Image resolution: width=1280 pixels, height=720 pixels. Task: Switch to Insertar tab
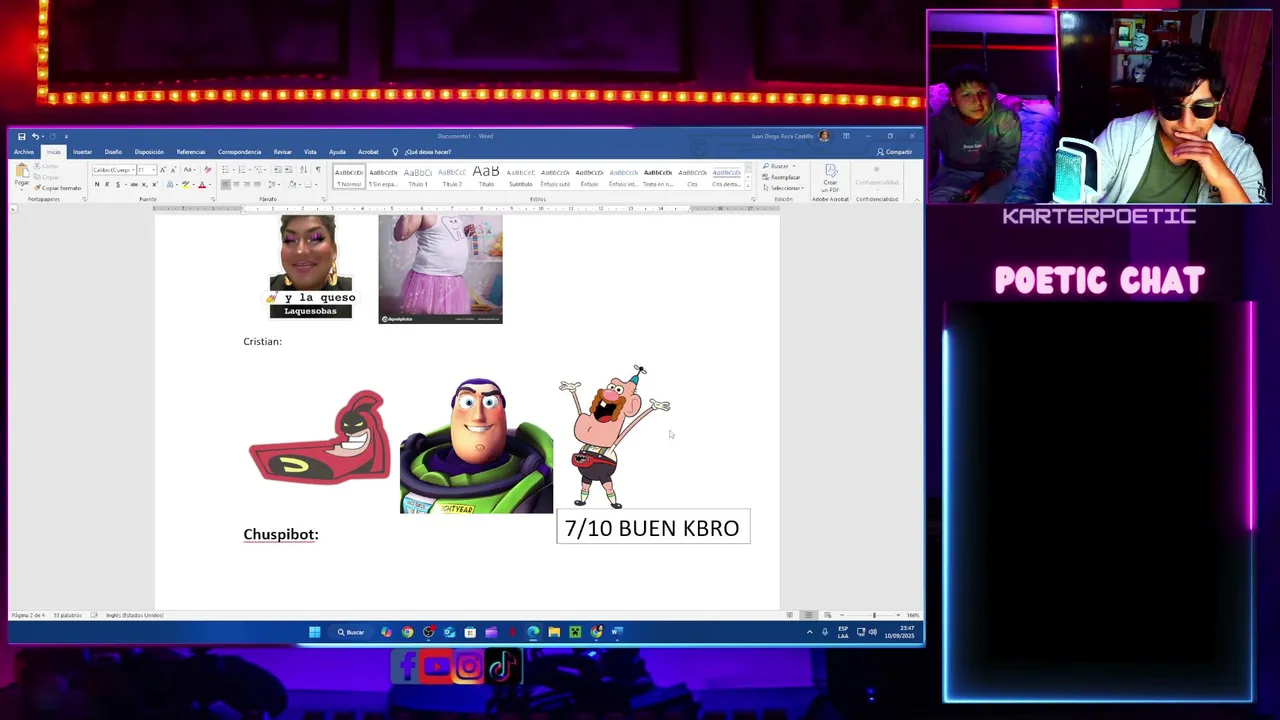(x=82, y=152)
